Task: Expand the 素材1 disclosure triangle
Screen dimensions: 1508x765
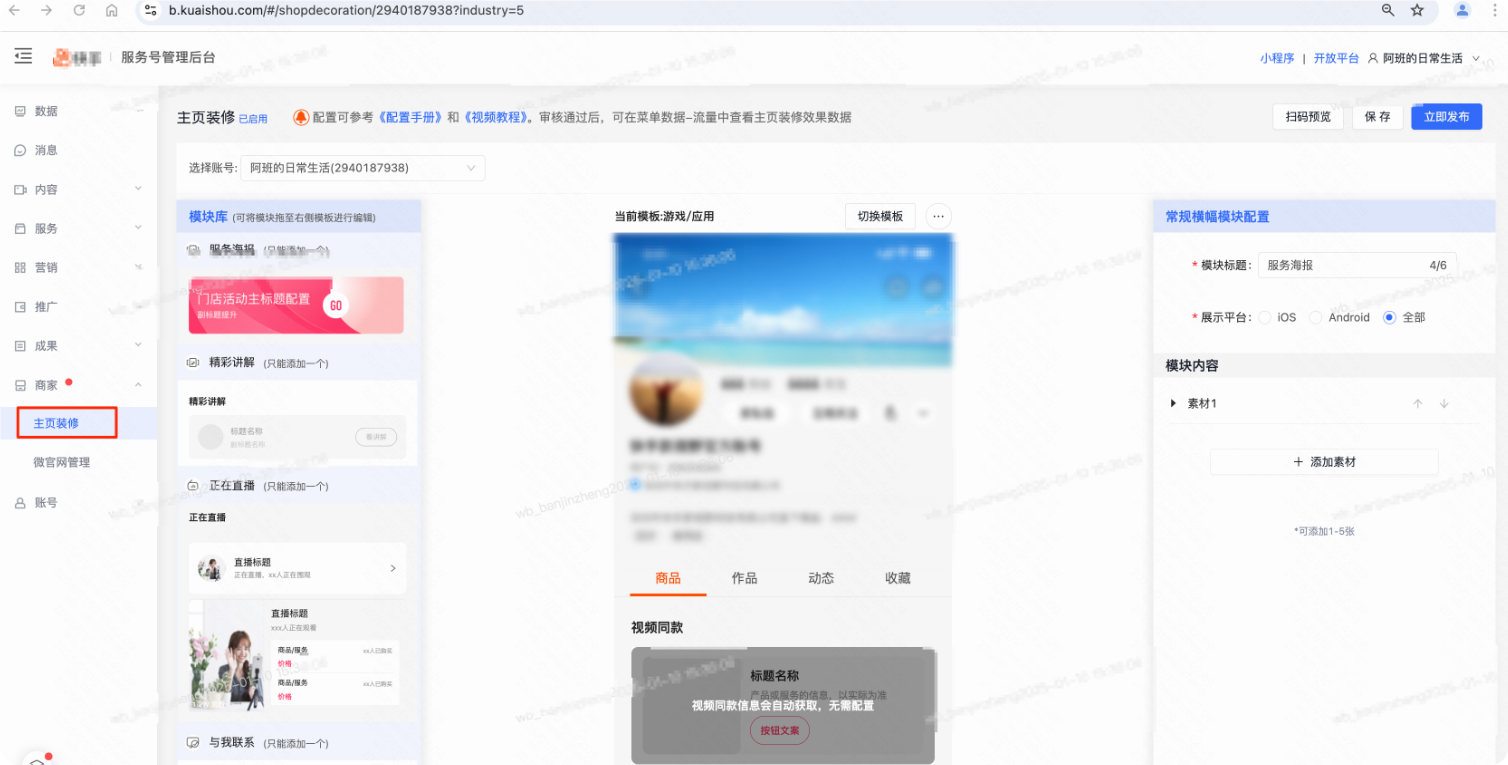Action: tap(1173, 404)
